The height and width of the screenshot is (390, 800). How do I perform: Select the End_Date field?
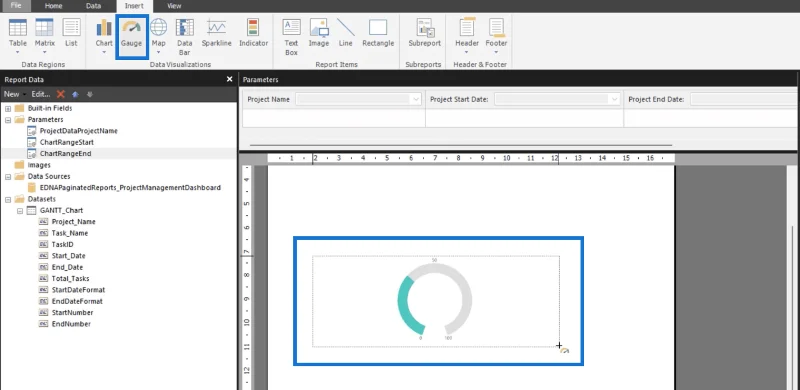67,267
